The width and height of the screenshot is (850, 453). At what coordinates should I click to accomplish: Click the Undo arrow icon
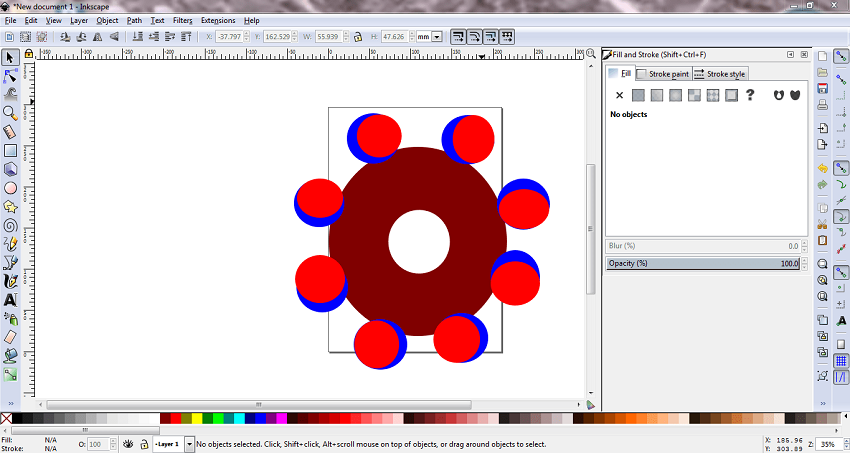pos(823,169)
